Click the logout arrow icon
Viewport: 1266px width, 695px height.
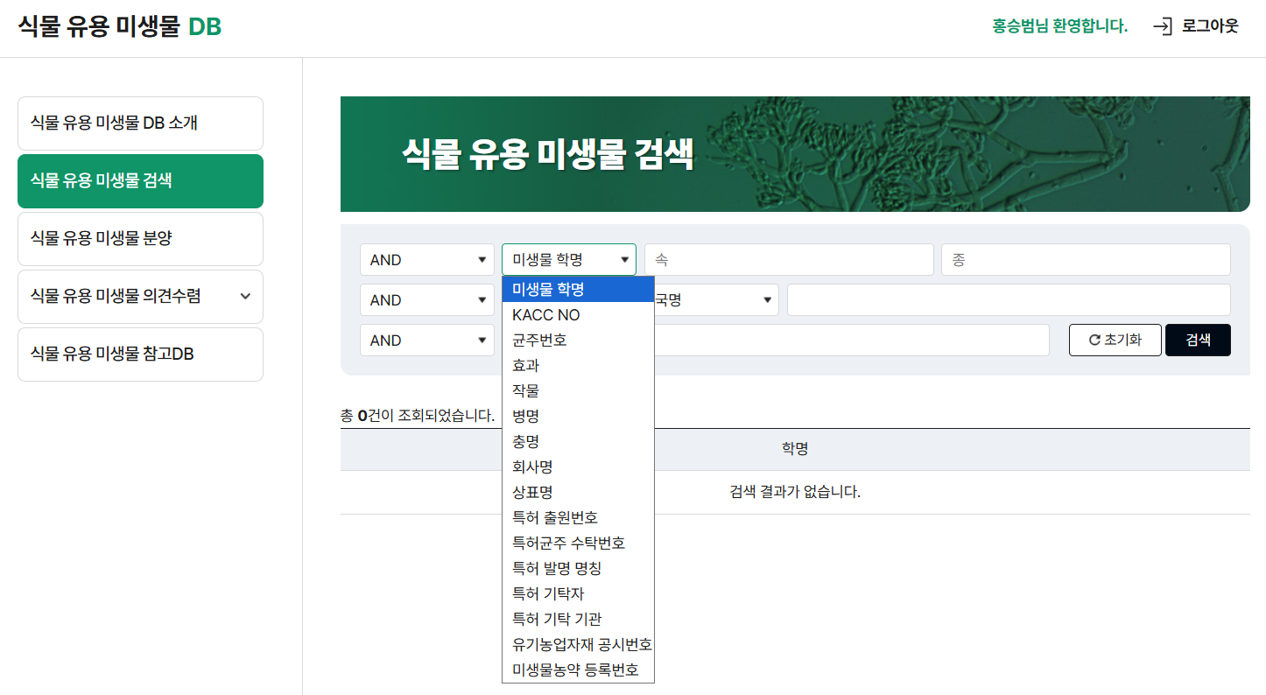pos(1161,27)
